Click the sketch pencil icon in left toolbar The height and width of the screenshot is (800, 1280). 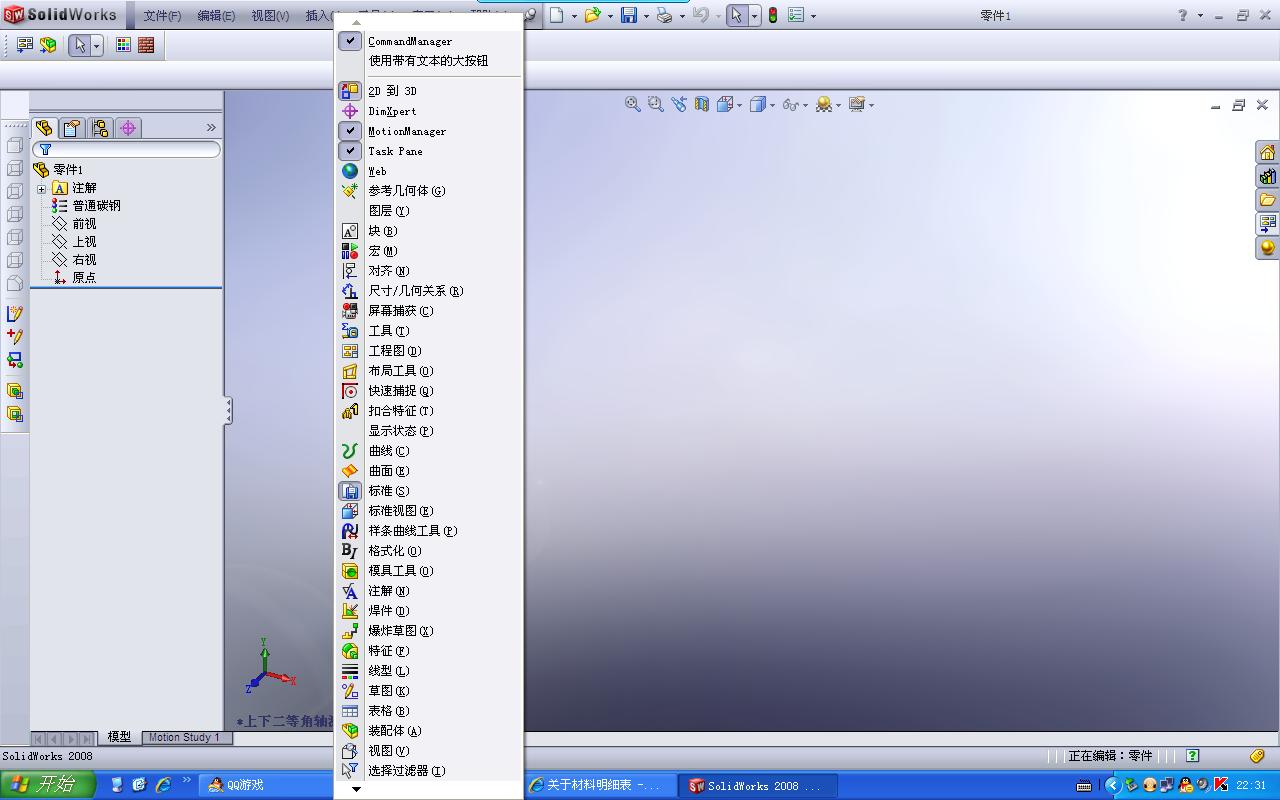[15, 314]
